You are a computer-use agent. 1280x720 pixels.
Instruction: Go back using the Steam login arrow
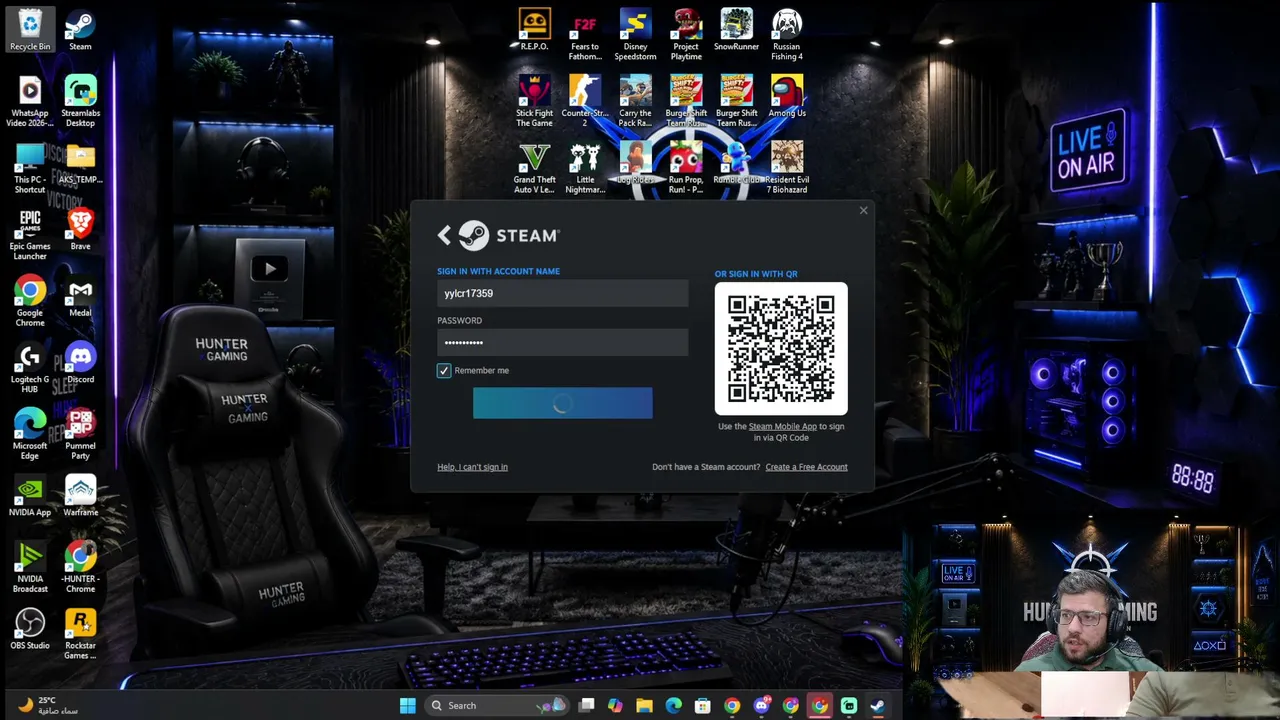coord(444,235)
